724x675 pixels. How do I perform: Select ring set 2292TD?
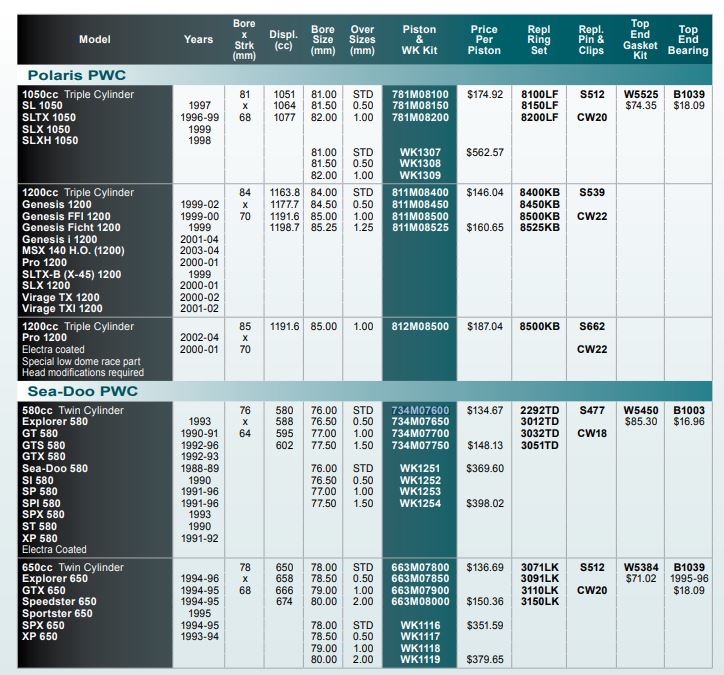pos(539,410)
